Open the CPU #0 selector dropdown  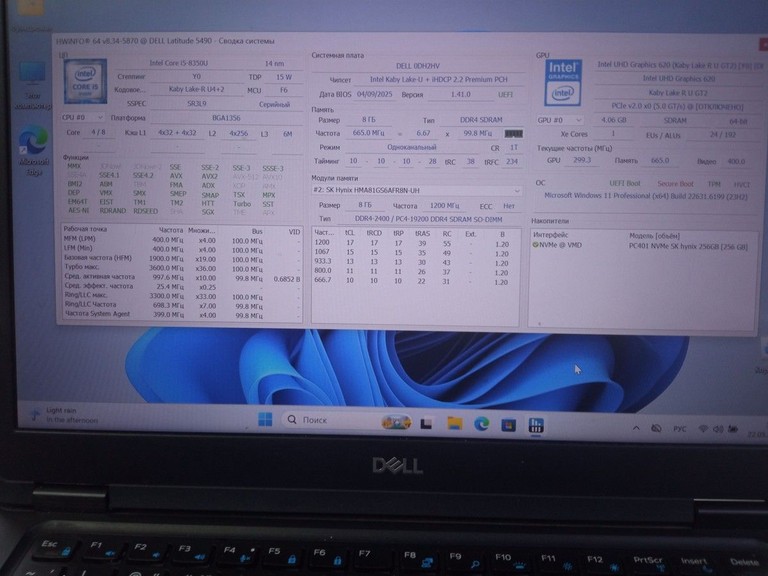tap(82, 118)
